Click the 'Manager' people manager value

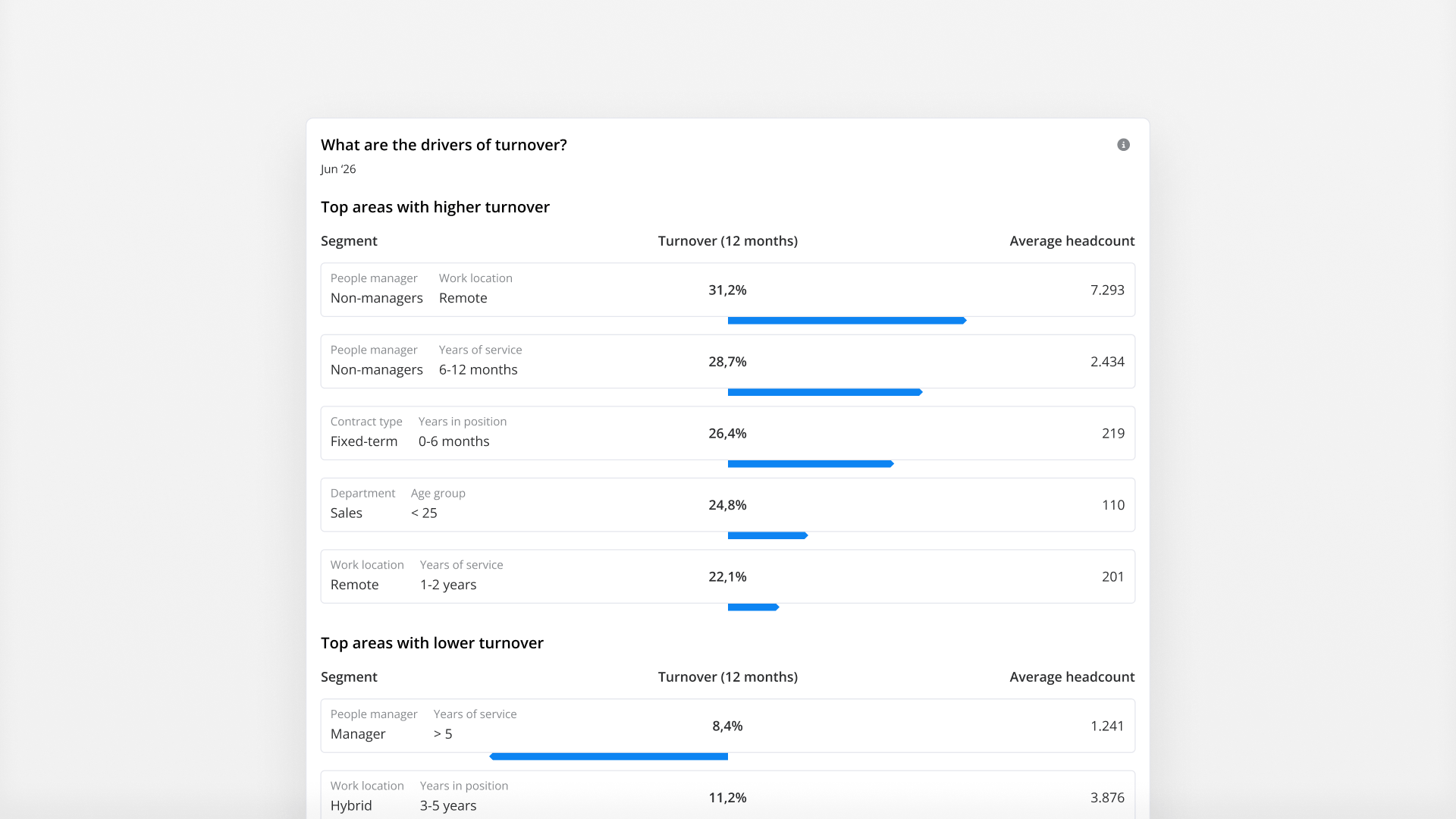[x=358, y=735]
